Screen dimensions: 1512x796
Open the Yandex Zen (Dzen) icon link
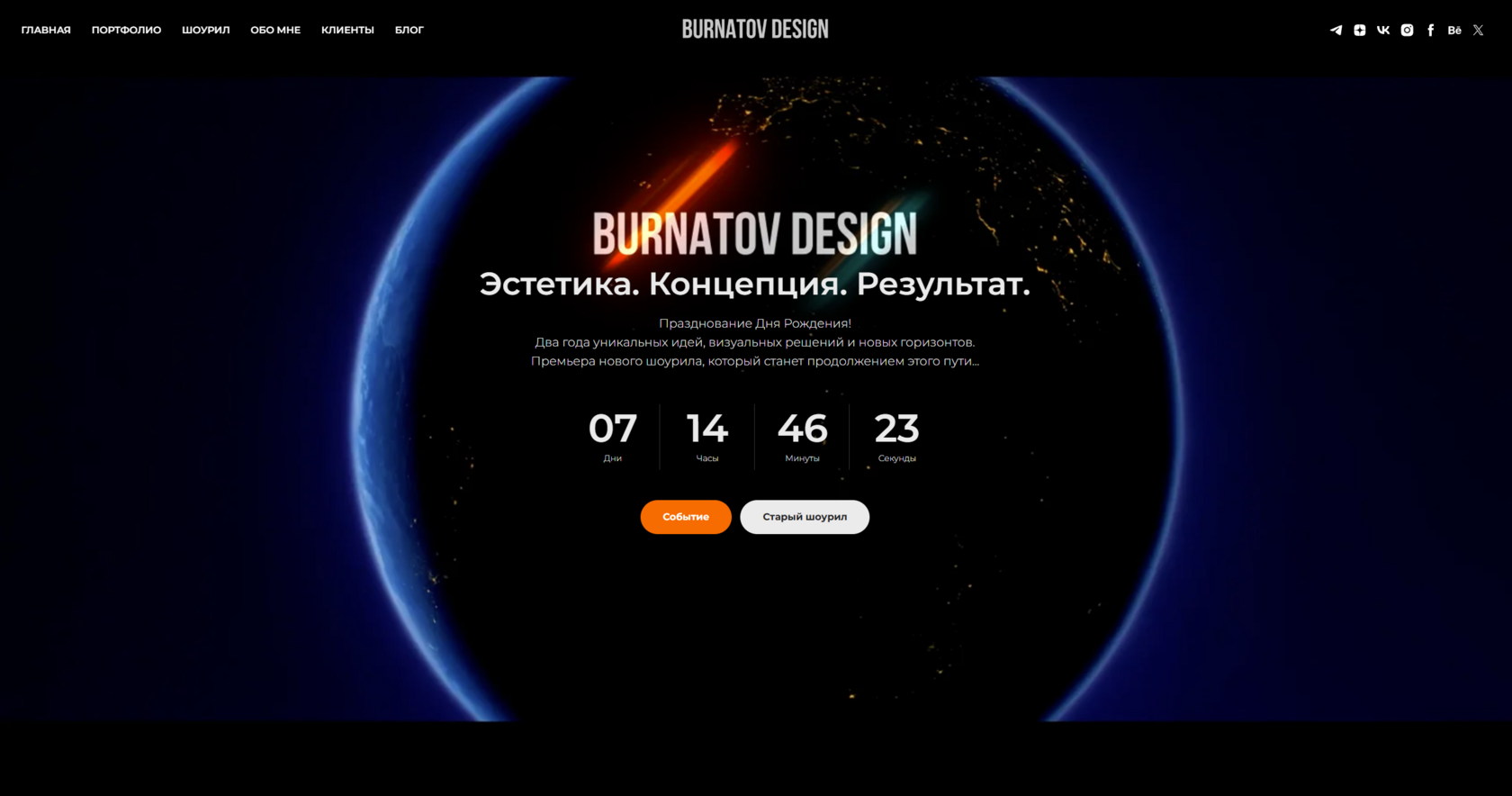click(1360, 30)
